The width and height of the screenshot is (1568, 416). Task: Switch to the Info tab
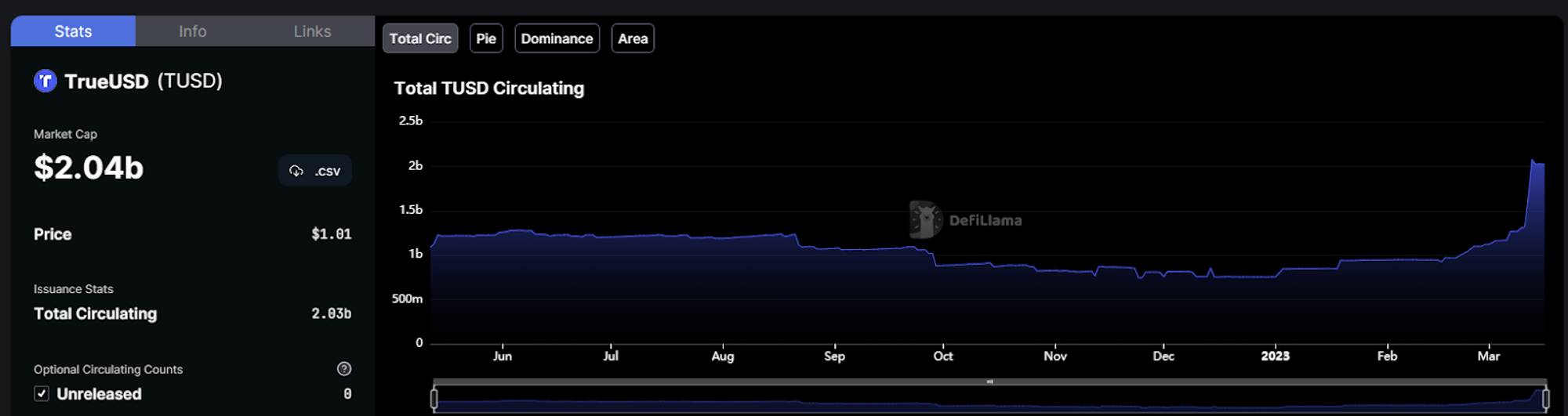click(193, 31)
